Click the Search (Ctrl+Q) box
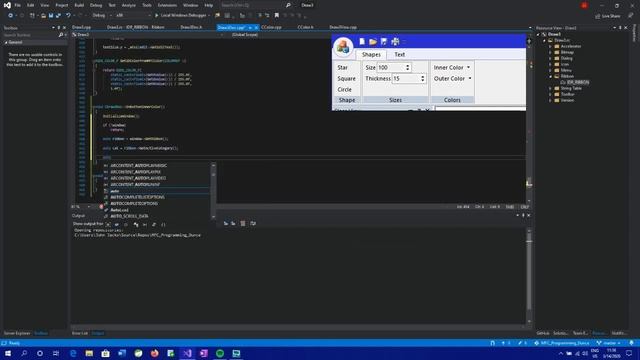 coord(255,5)
